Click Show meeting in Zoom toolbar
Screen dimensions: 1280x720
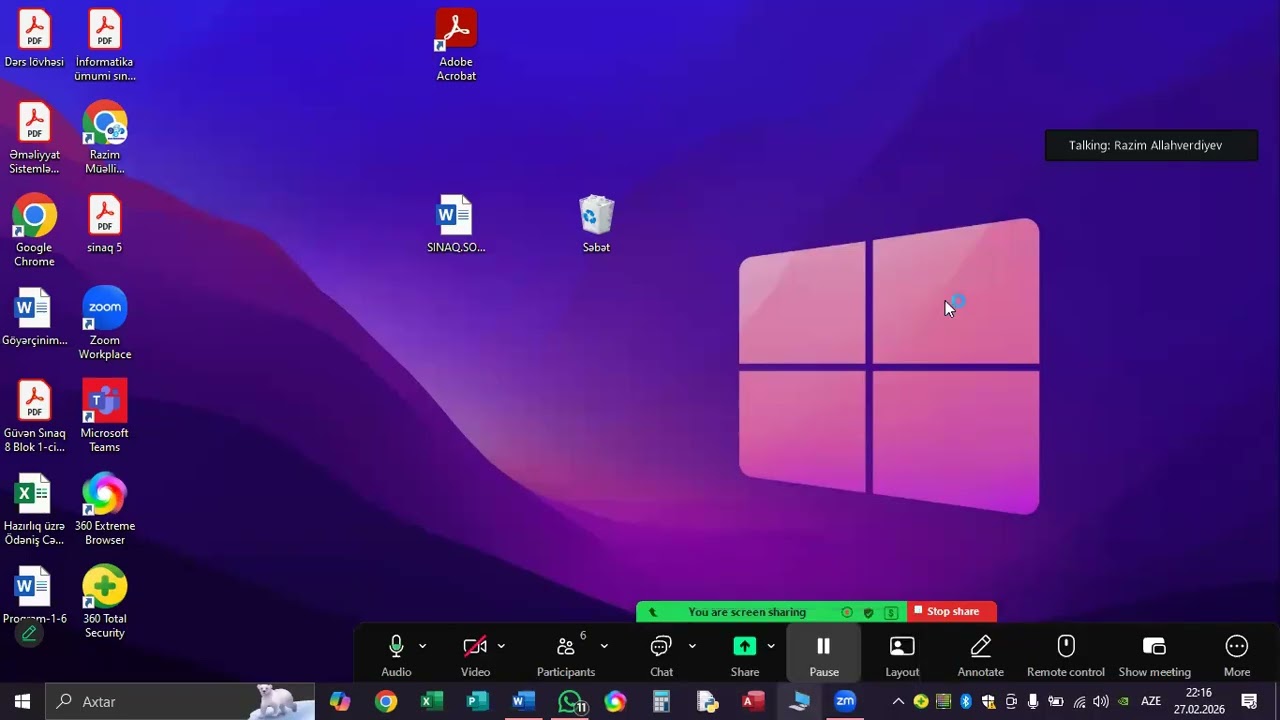click(x=1154, y=655)
